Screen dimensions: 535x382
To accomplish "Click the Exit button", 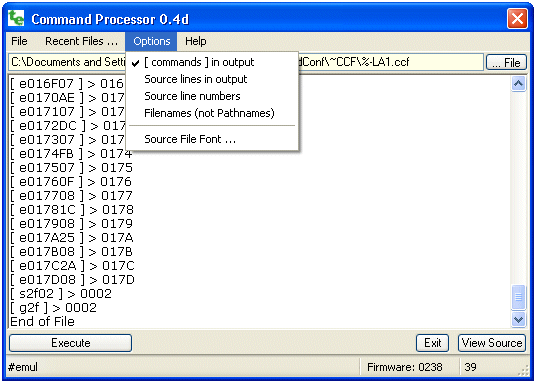I will click(432, 343).
